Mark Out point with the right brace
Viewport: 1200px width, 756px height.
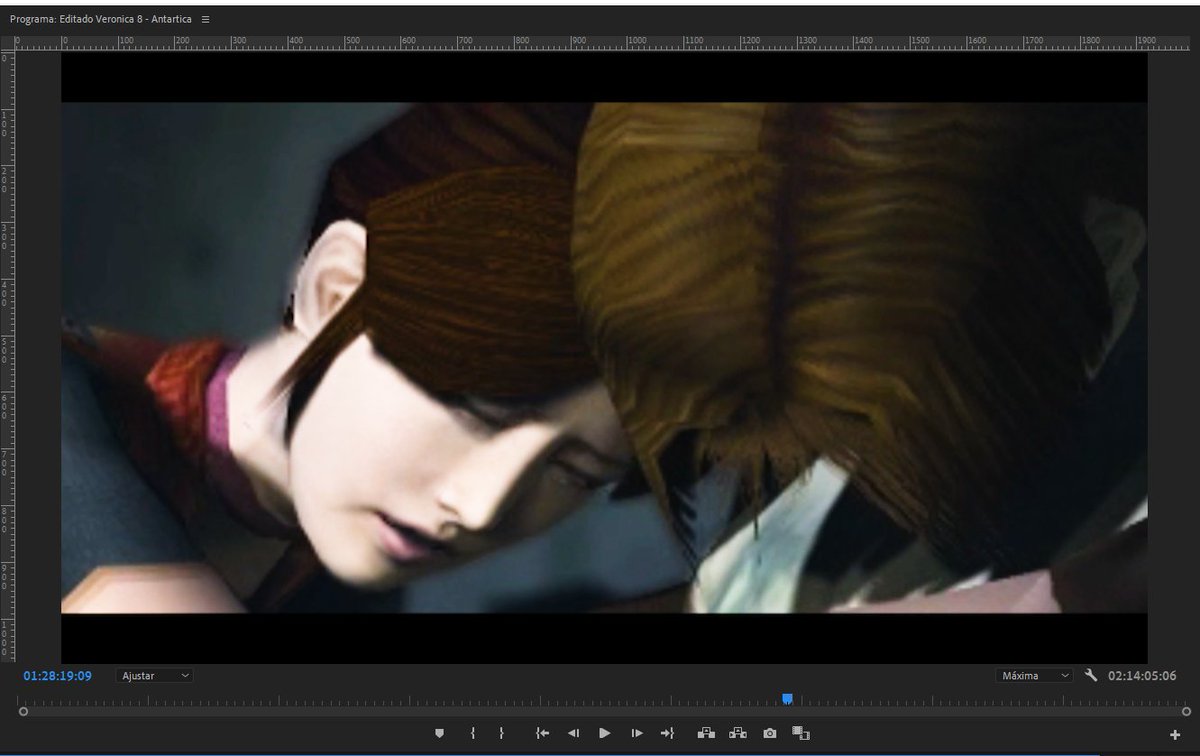tap(501, 733)
